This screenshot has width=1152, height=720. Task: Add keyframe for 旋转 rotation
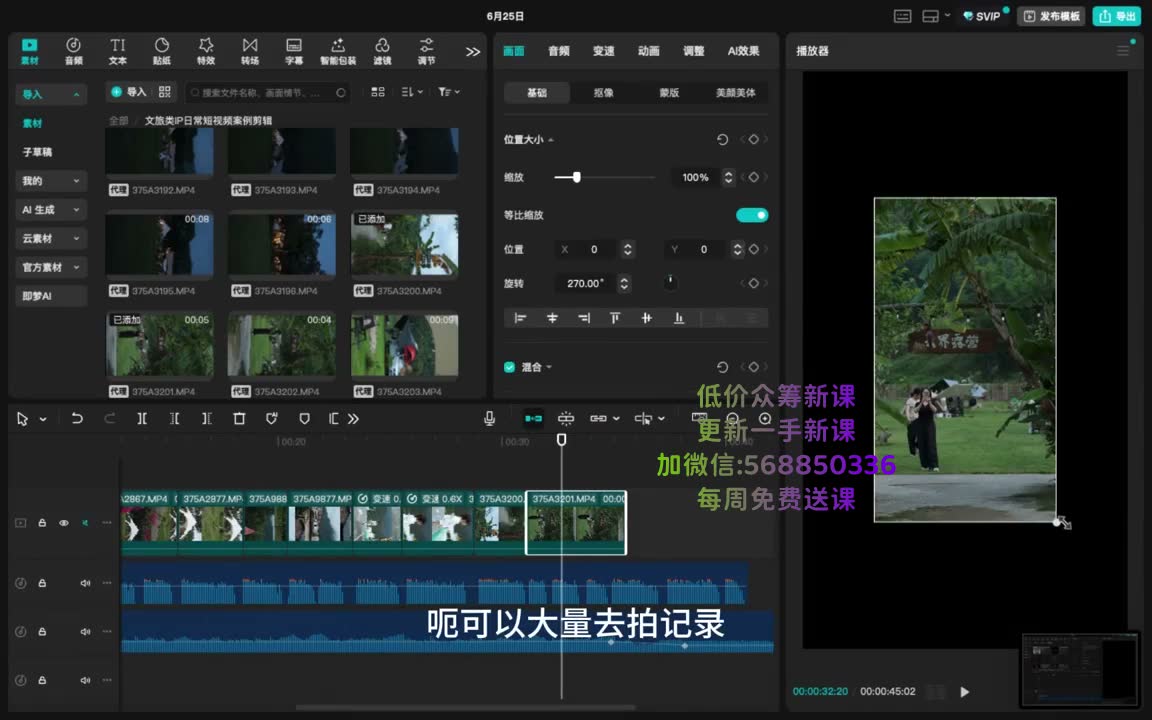[x=753, y=283]
